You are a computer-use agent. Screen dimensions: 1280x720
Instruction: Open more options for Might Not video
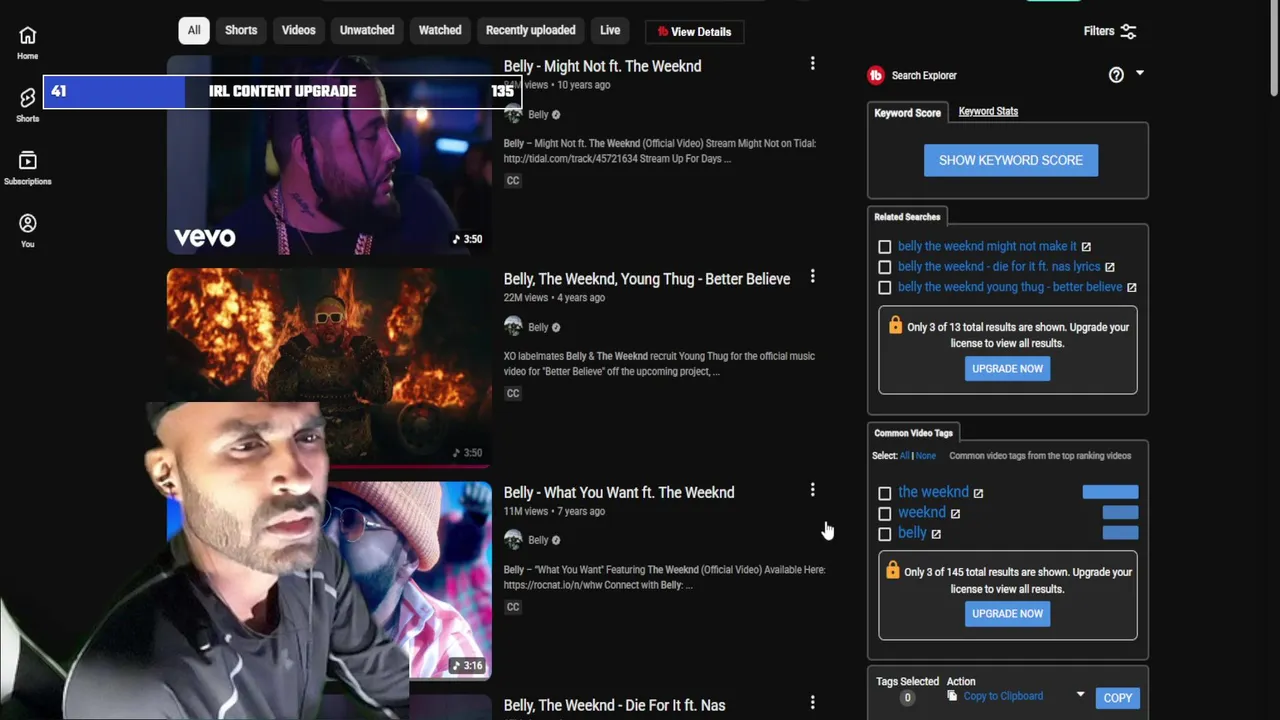(812, 64)
